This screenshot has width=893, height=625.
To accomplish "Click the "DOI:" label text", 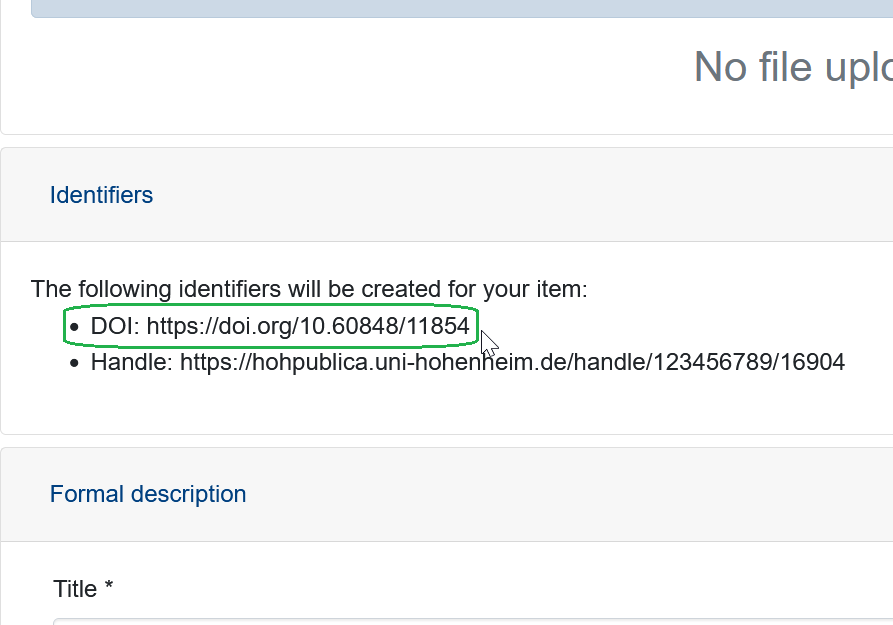I will [115, 326].
